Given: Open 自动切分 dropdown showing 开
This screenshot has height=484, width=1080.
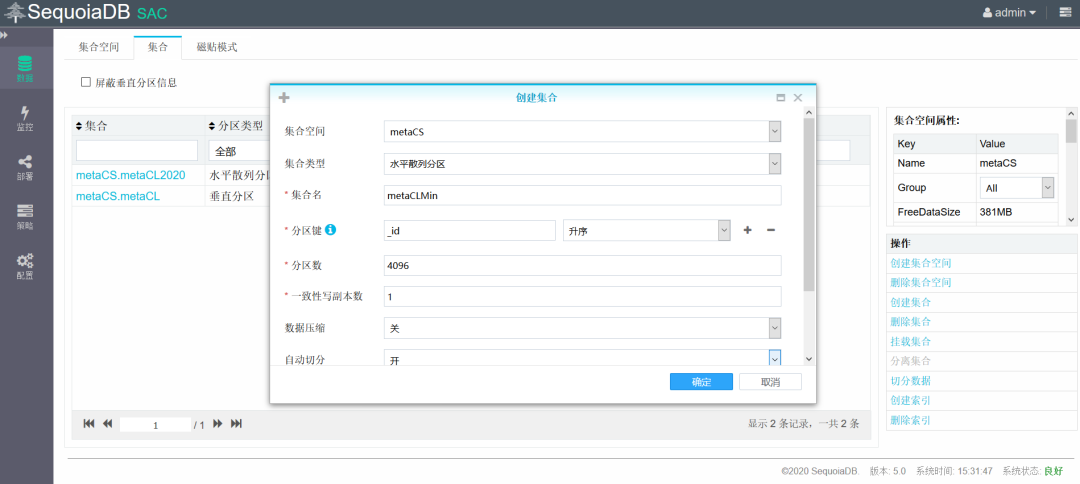Looking at the screenshot, I should [x=582, y=358].
